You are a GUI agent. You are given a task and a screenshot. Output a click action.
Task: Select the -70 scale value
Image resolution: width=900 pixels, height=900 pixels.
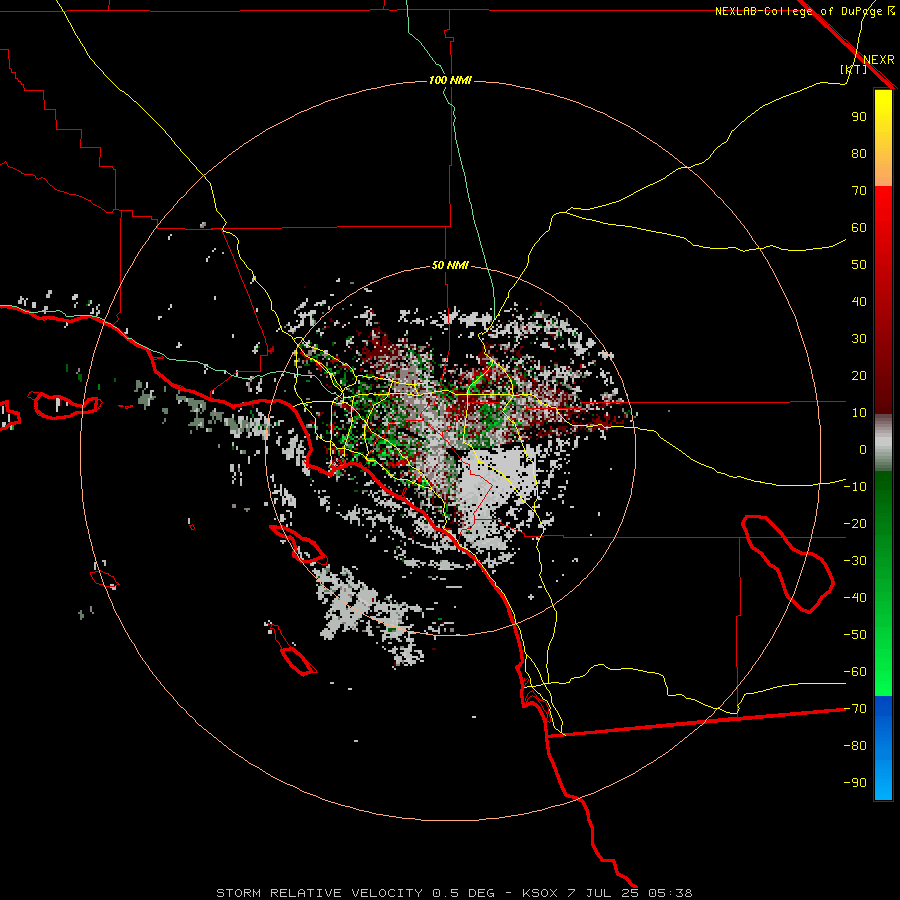click(x=855, y=709)
